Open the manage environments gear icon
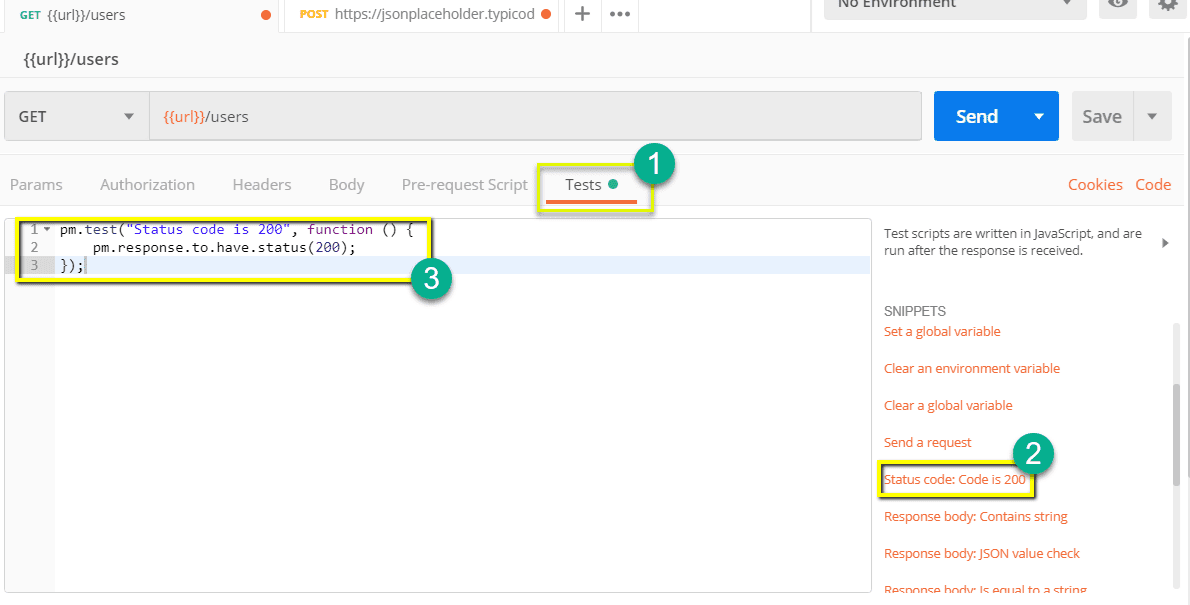Image resolution: width=1190 pixels, height=605 pixels. (x=1167, y=5)
